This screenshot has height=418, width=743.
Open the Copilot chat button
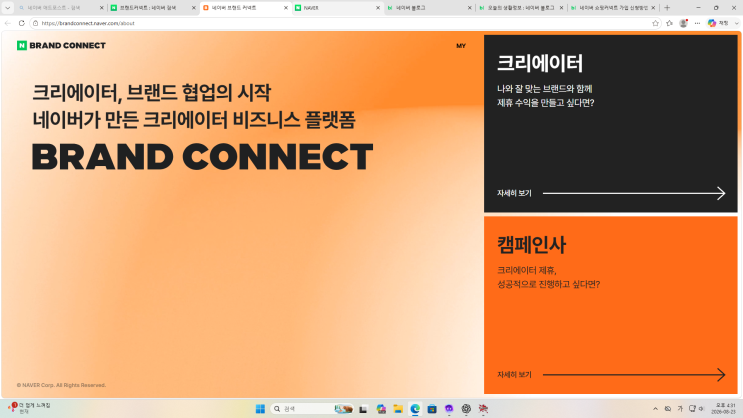point(718,23)
